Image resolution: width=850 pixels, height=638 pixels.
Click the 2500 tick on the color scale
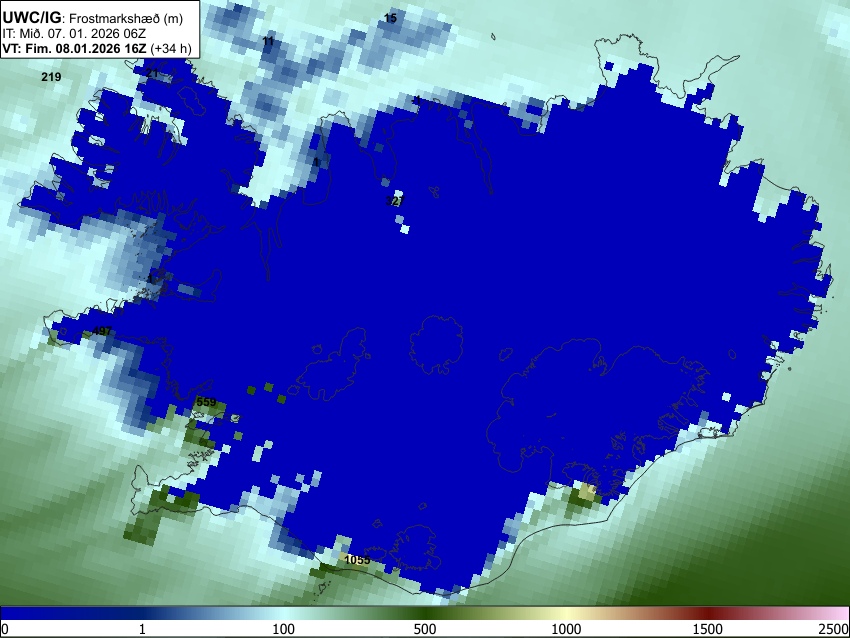834,629
